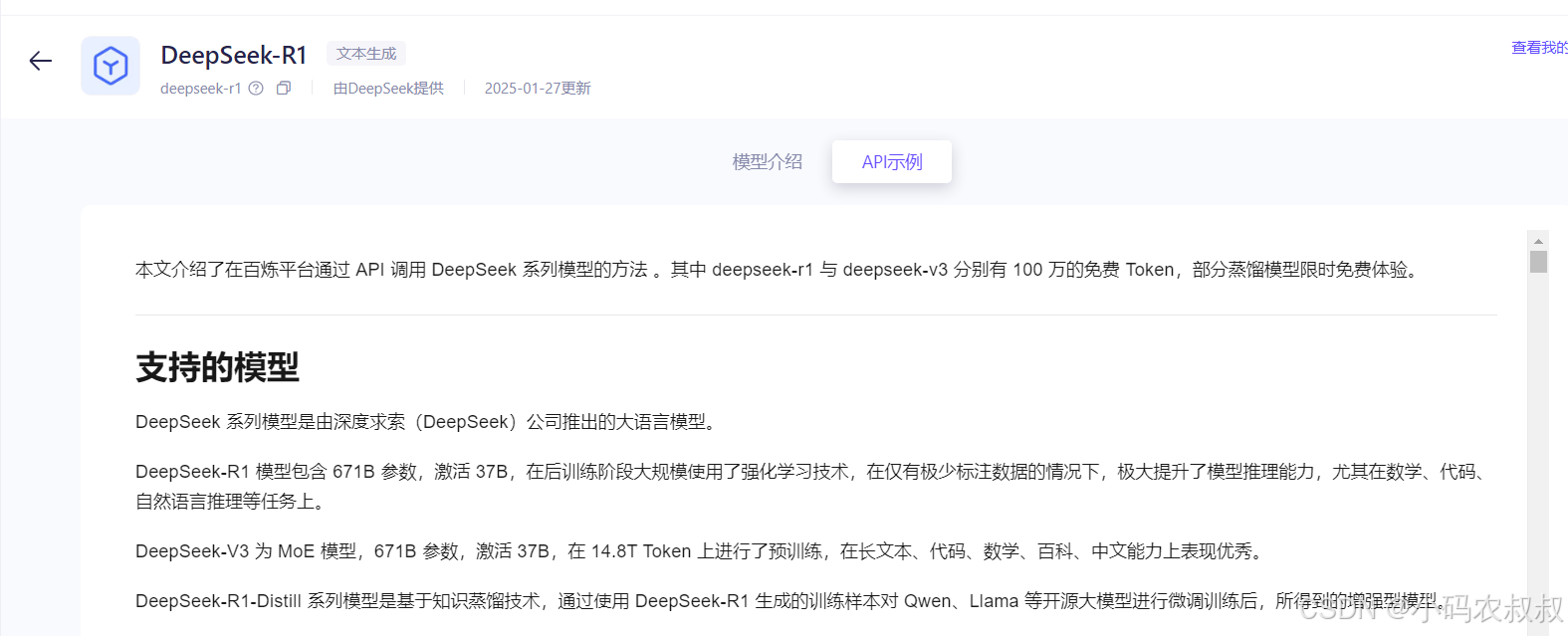Open the 查看我的 link
Image resolution: width=1568 pixels, height=636 pixels.
1539,47
